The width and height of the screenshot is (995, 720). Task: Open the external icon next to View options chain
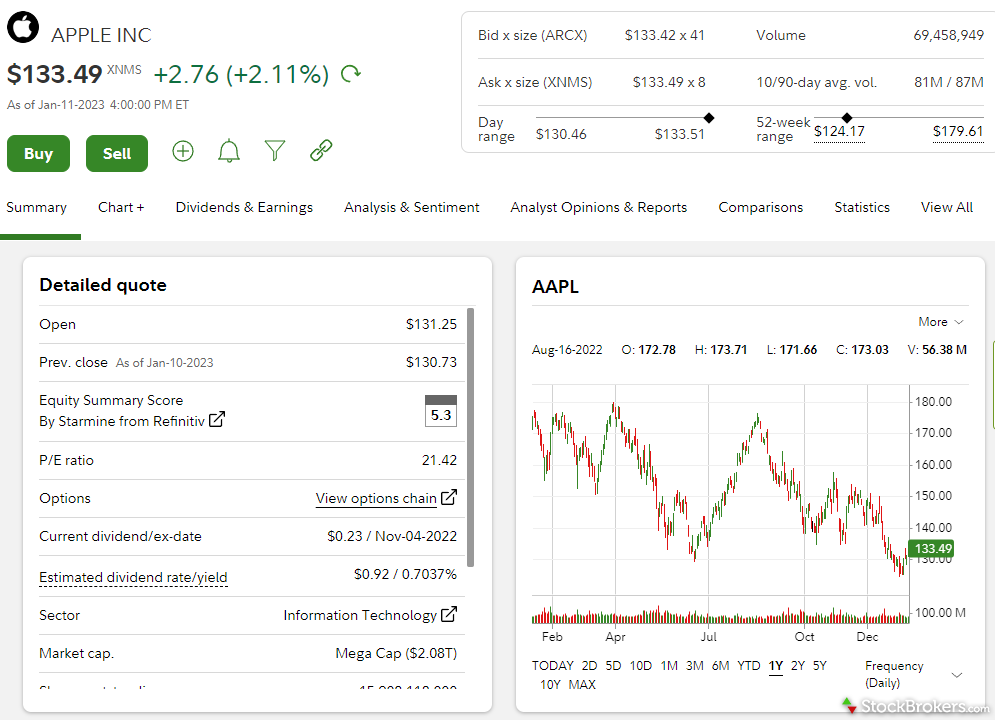pos(449,497)
